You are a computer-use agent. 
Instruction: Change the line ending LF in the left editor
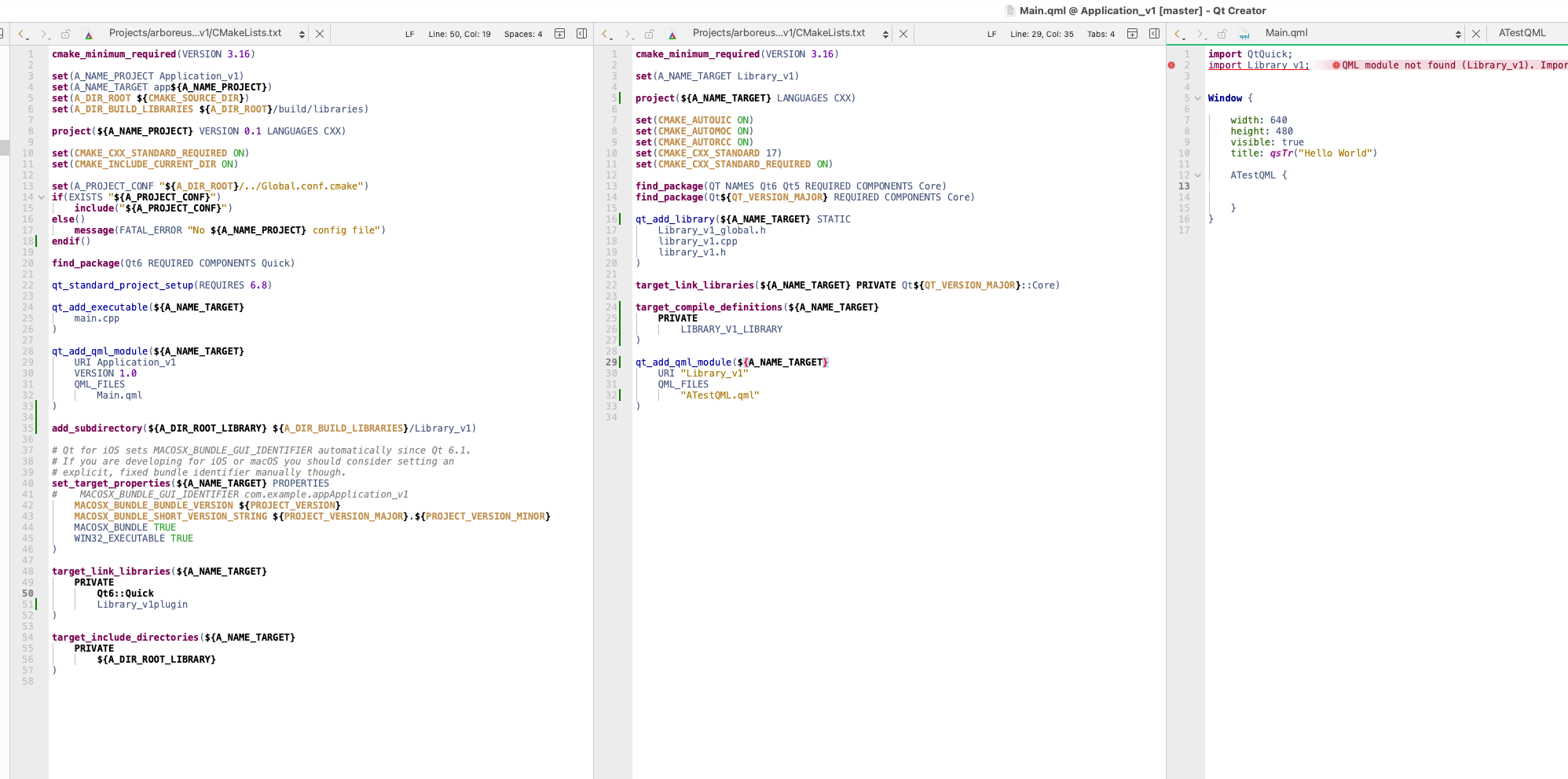(x=410, y=34)
